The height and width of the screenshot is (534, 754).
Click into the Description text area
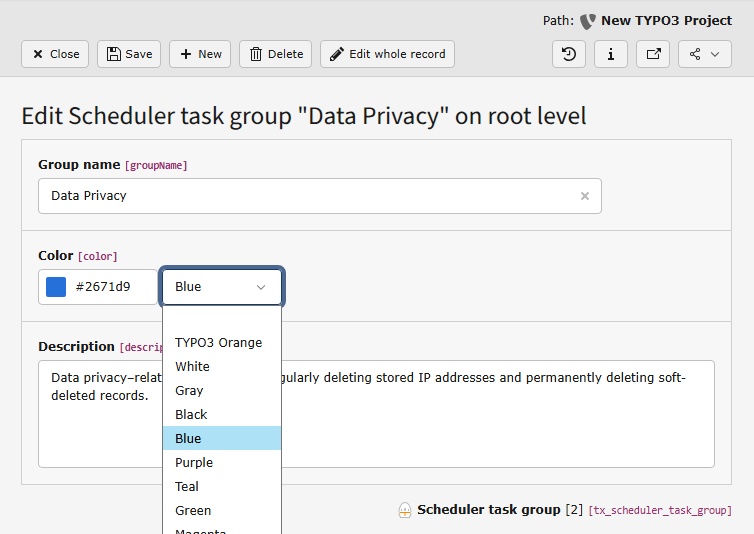(x=500, y=430)
